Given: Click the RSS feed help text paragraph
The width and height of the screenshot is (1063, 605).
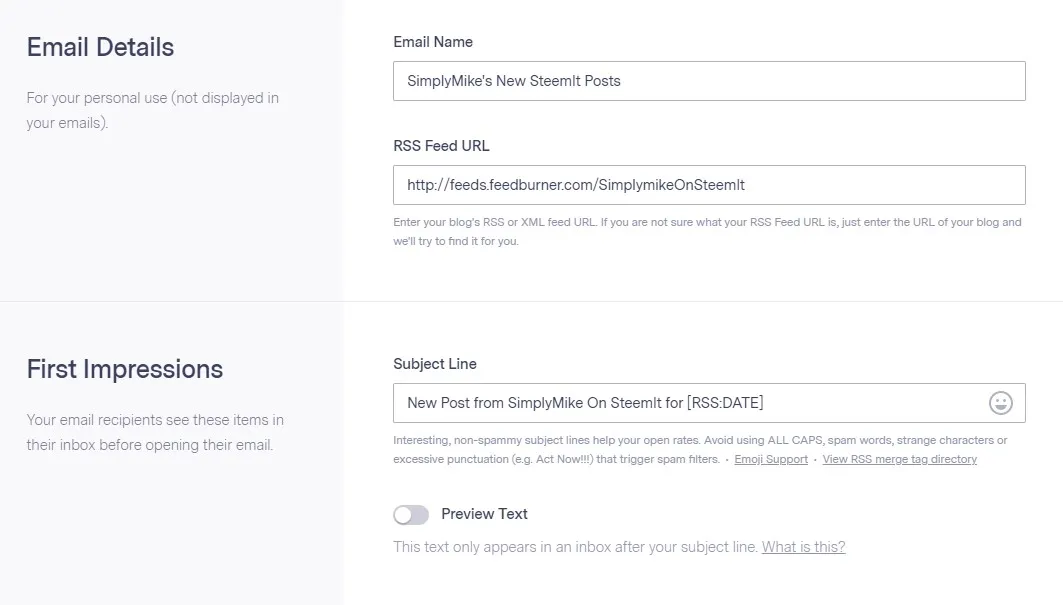Looking at the screenshot, I should [x=707, y=231].
